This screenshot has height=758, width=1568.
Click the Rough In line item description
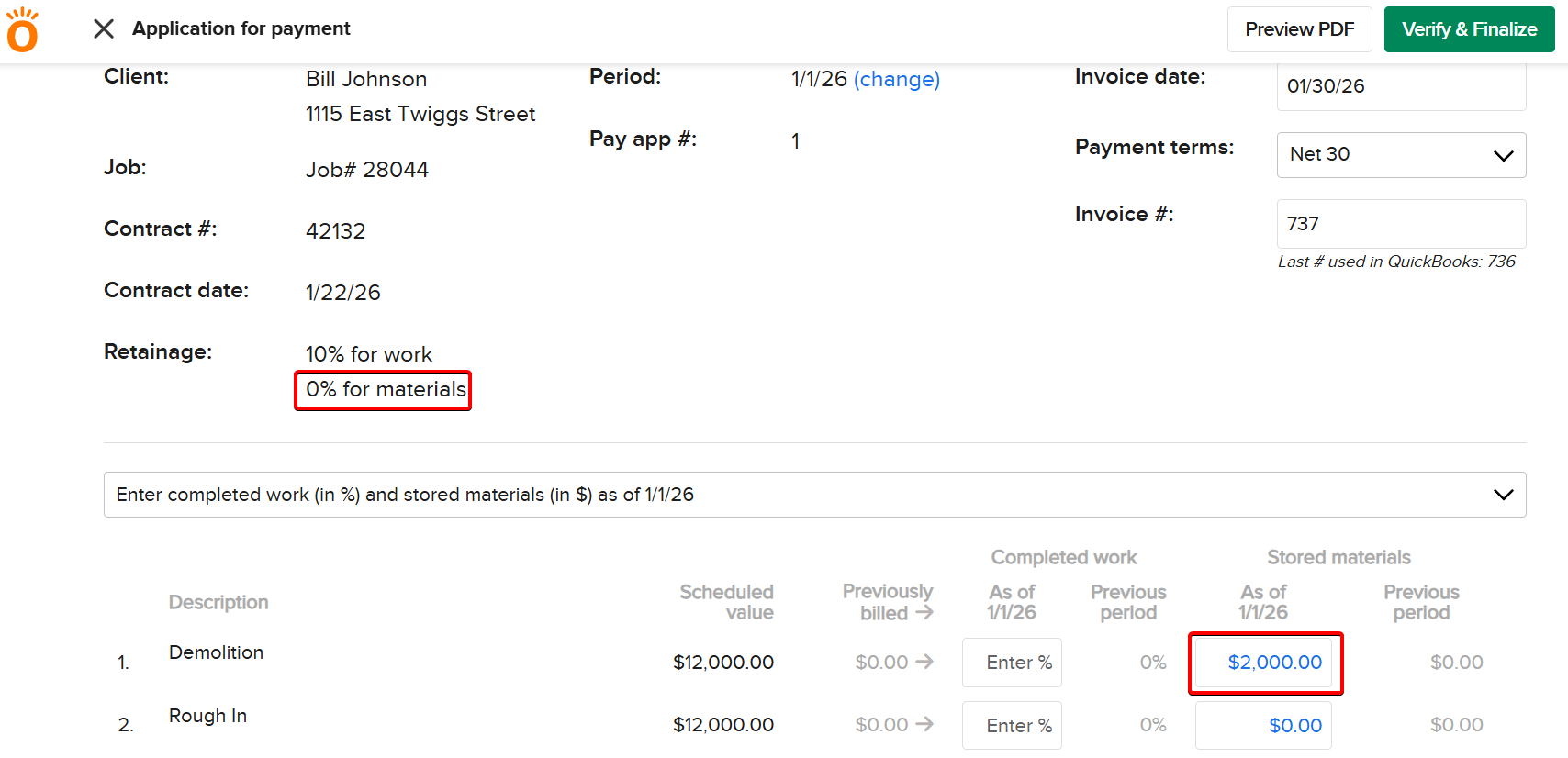click(x=207, y=716)
